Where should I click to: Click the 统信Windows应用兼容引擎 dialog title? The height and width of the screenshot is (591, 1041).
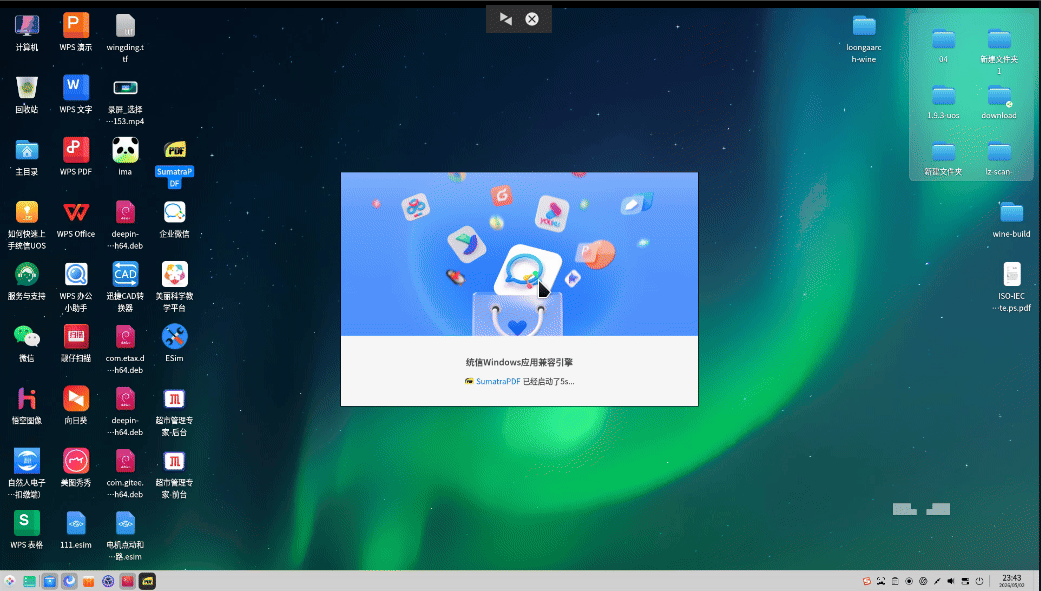pyautogui.click(x=519, y=363)
